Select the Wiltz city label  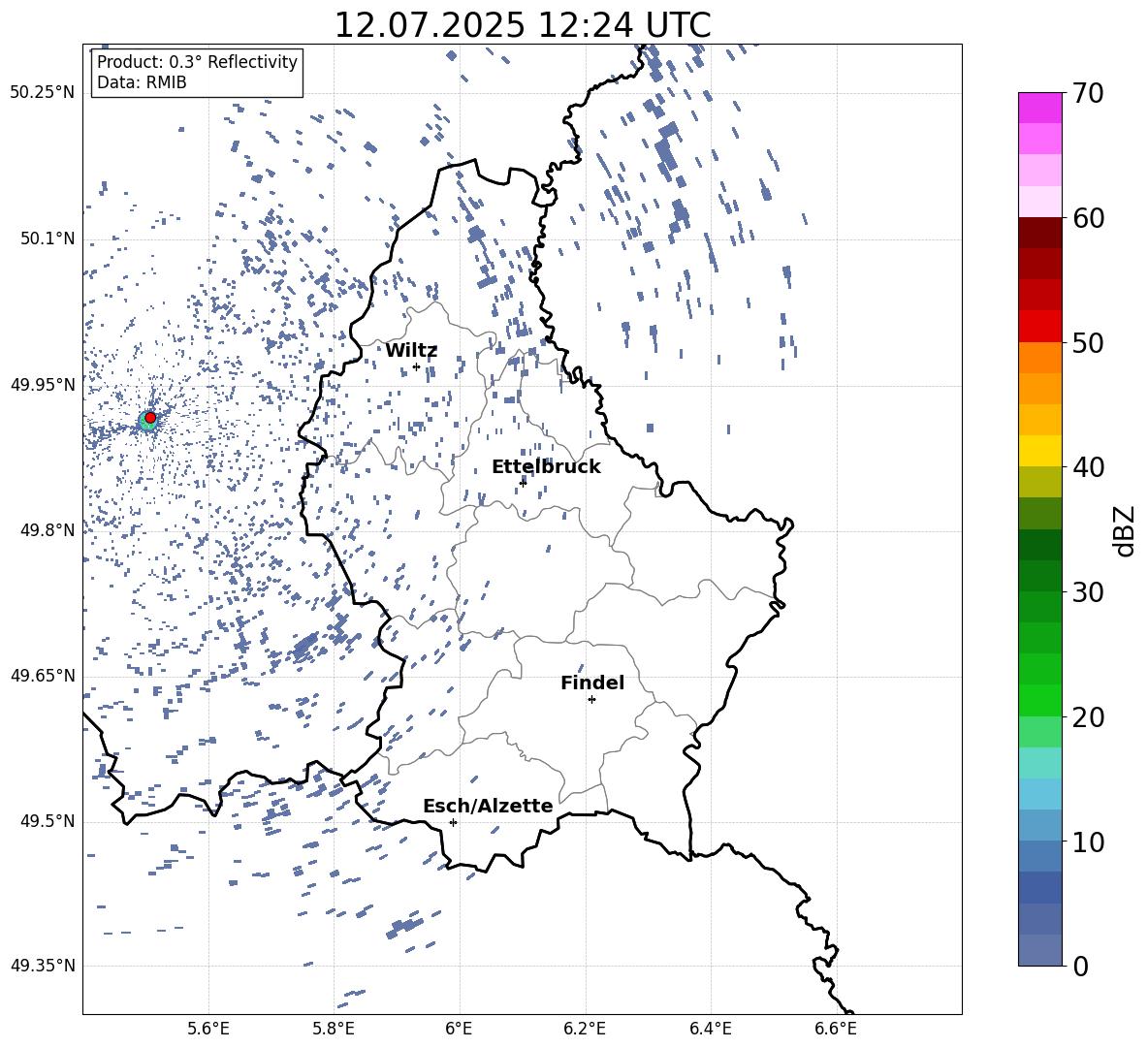(x=411, y=351)
